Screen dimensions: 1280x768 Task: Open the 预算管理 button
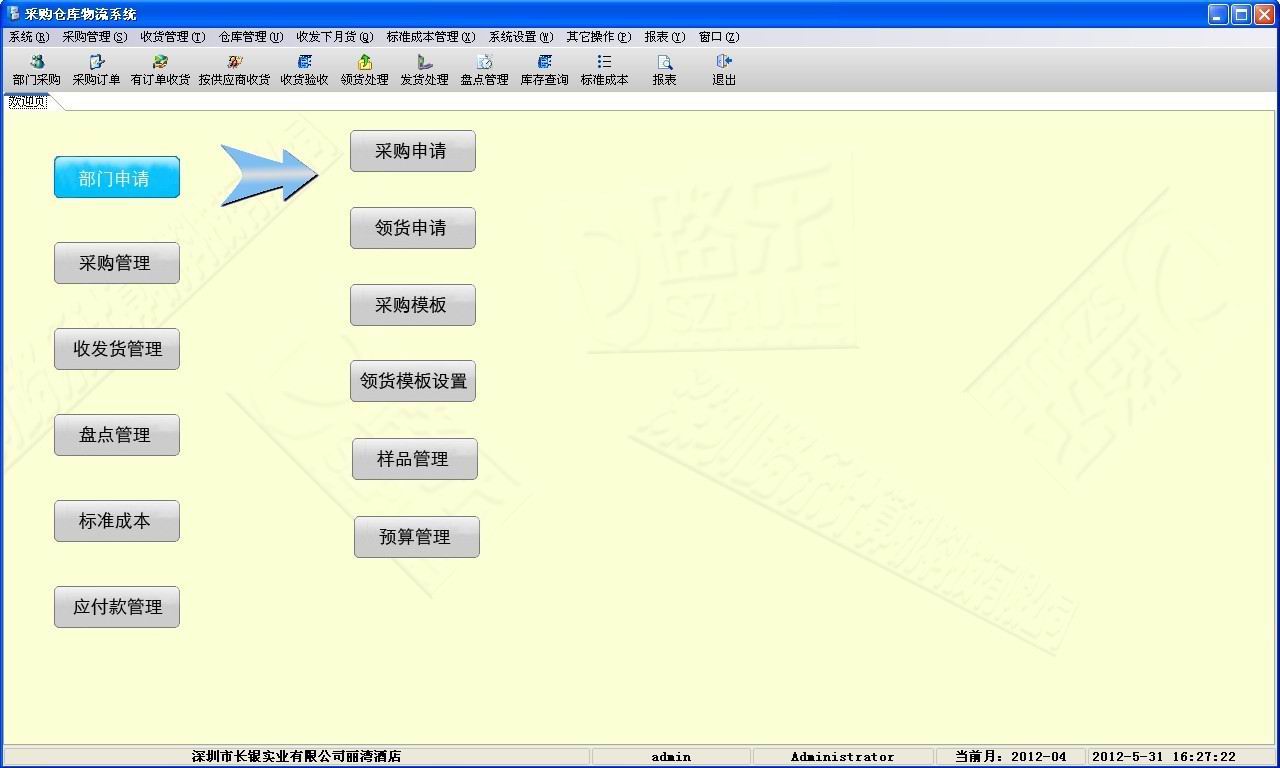coord(416,537)
